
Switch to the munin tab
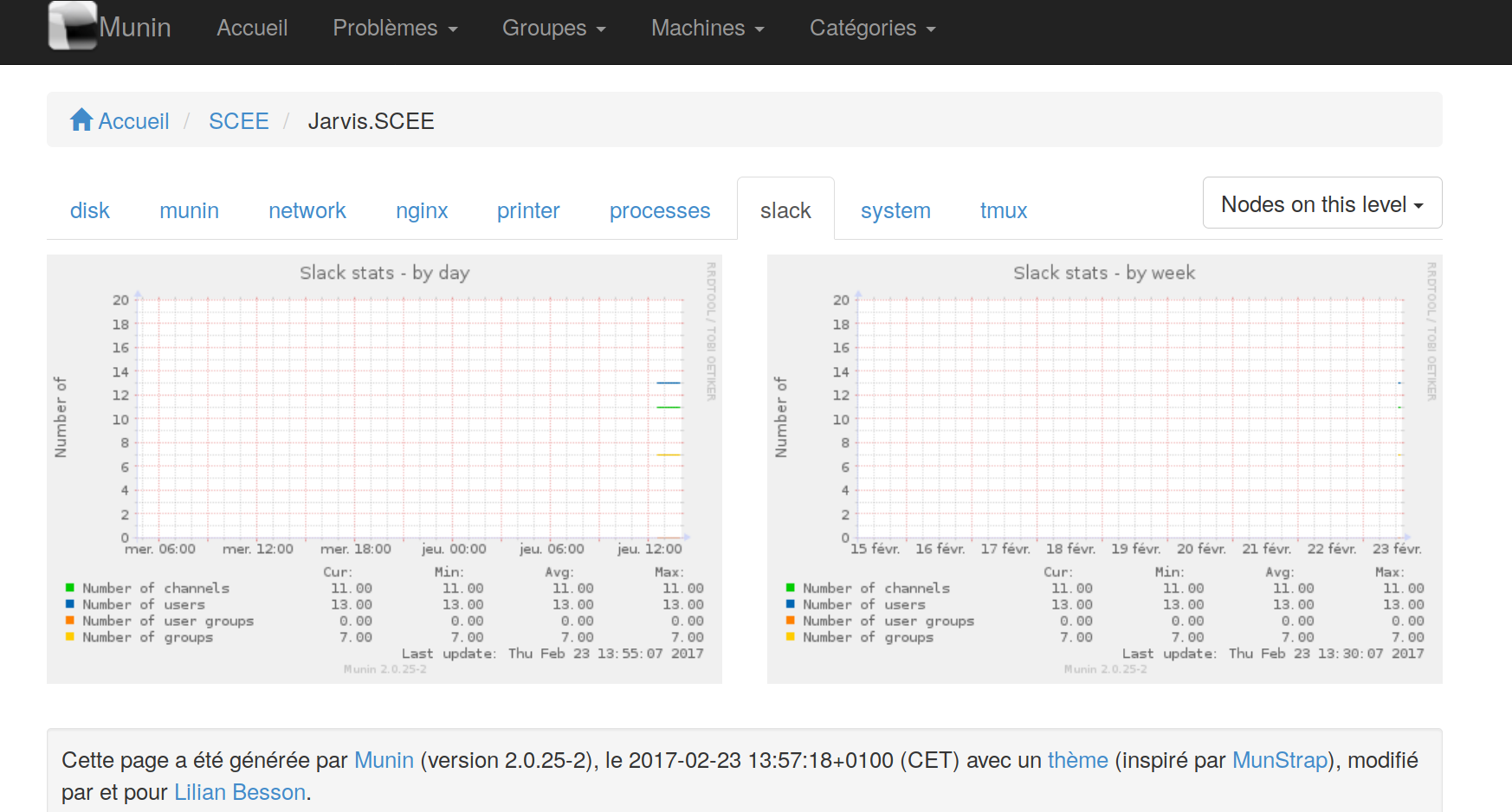click(x=189, y=210)
